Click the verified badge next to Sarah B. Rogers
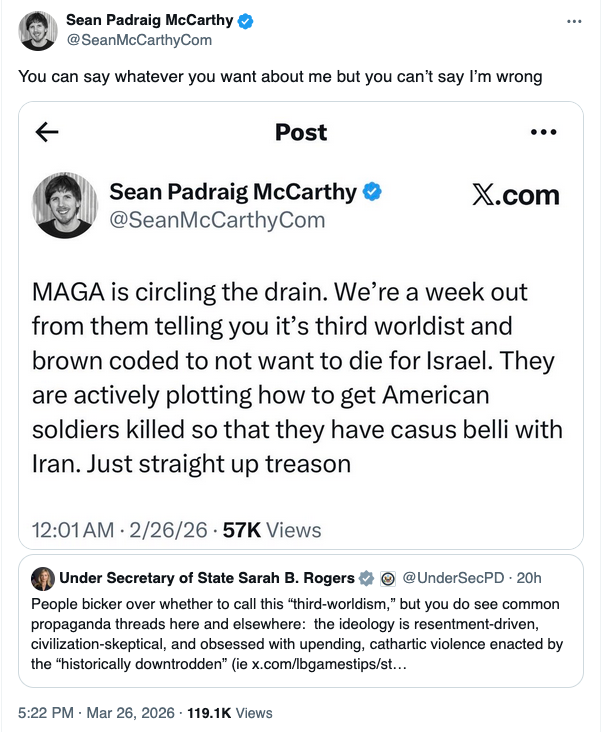Image resolution: width=601 pixels, height=732 pixels. pyautogui.click(x=367, y=578)
